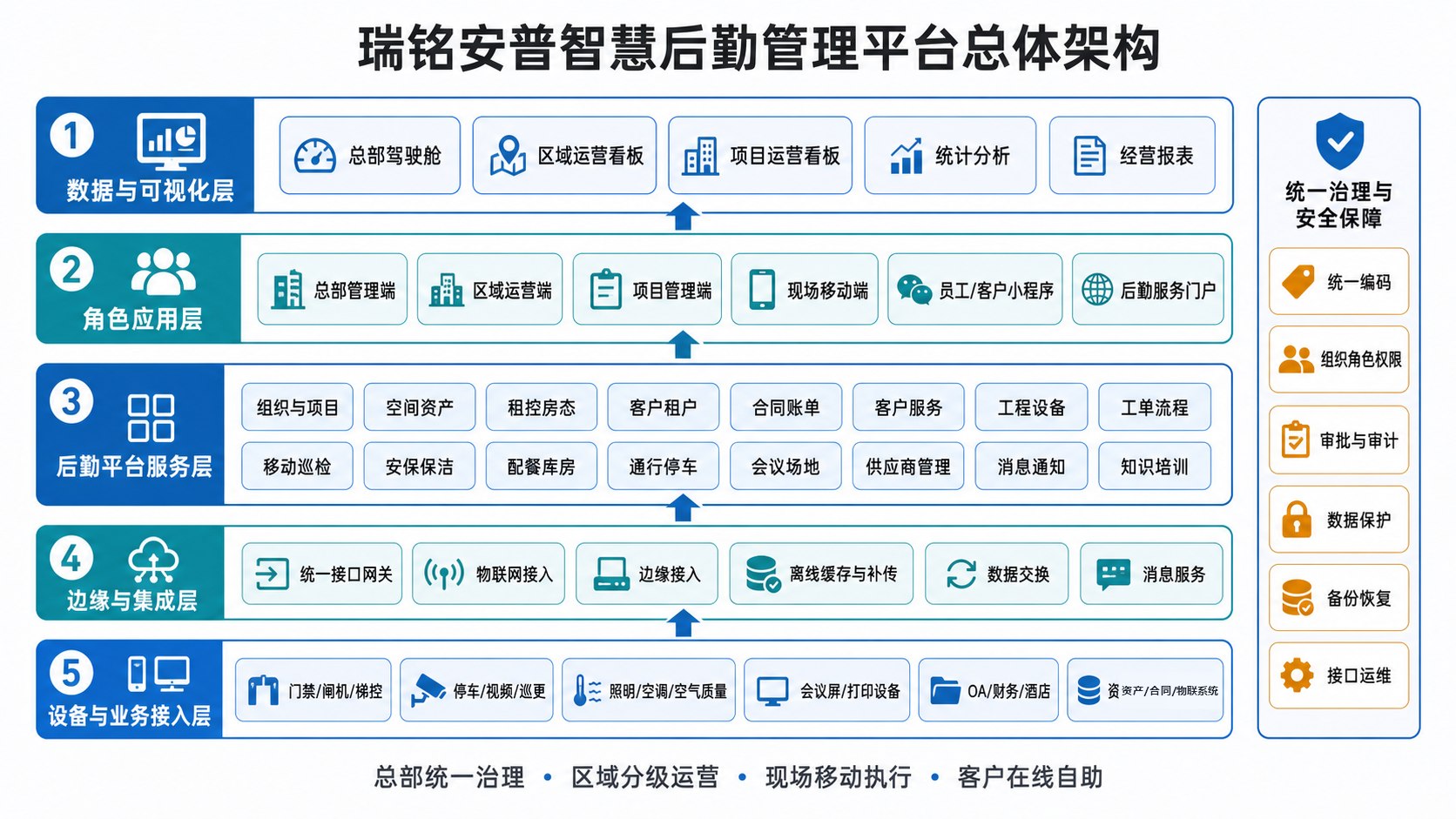The width and height of the screenshot is (1456, 819).
Task: Click the 数据交换 refresh arrows icon
Action: coord(961,574)
